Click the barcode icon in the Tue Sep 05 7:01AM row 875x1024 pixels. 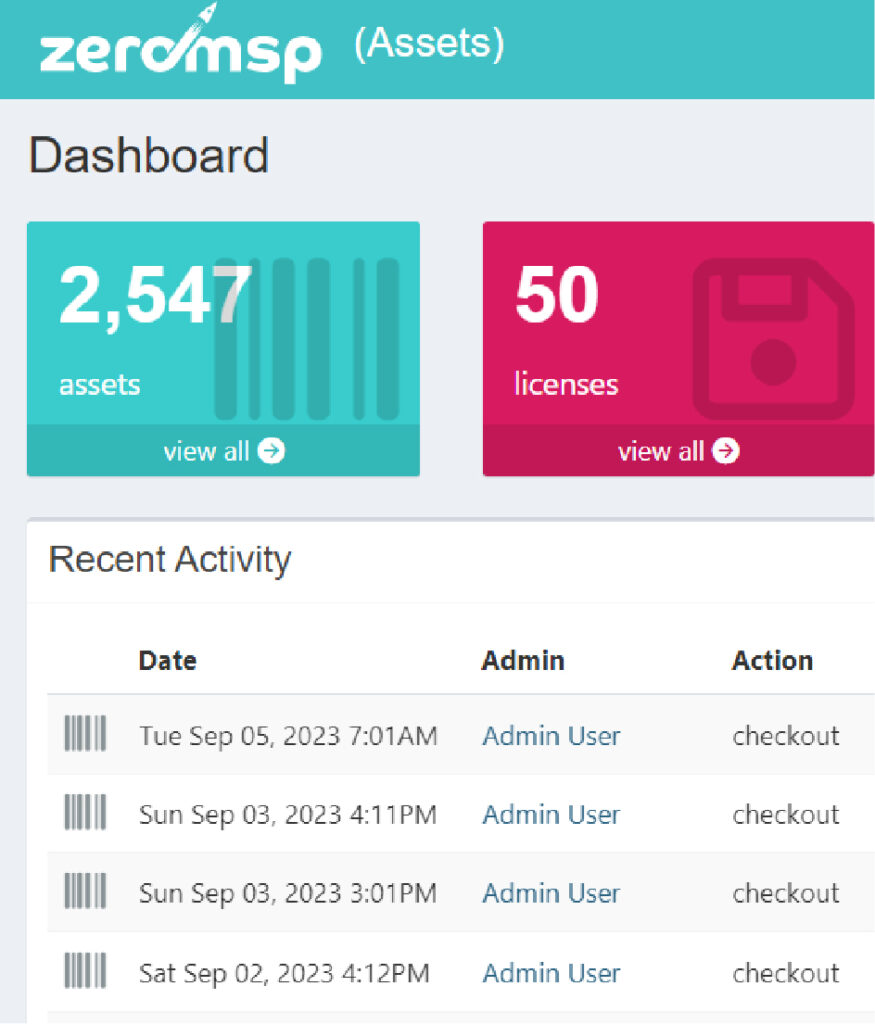(85, 733)
